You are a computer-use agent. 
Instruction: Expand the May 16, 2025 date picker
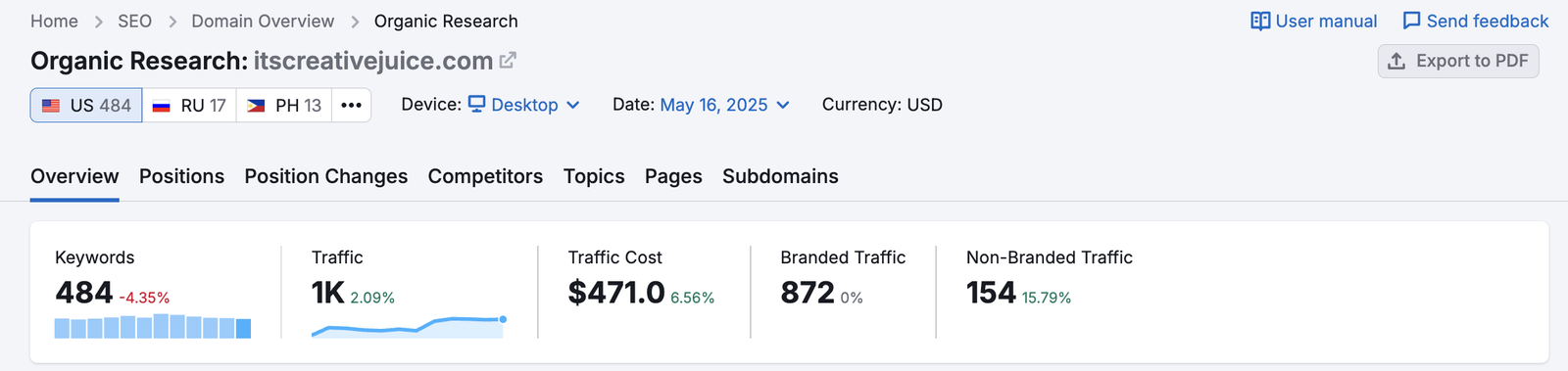(725, 105)
